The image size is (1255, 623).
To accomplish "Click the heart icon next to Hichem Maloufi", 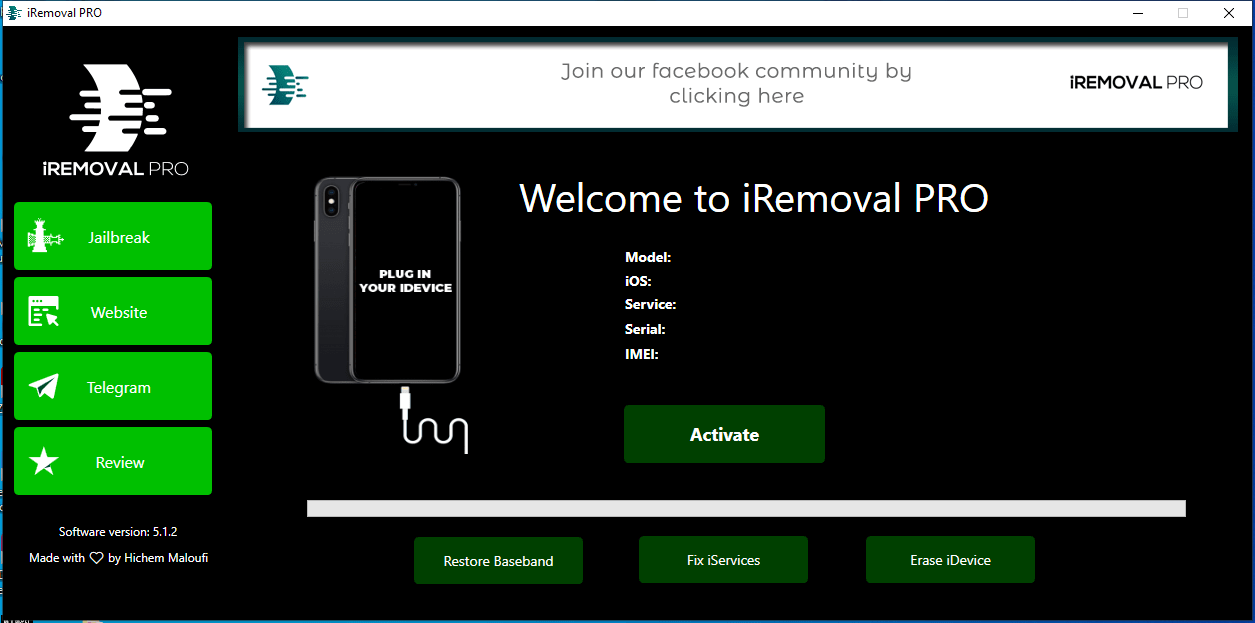I will coord(96,558).
